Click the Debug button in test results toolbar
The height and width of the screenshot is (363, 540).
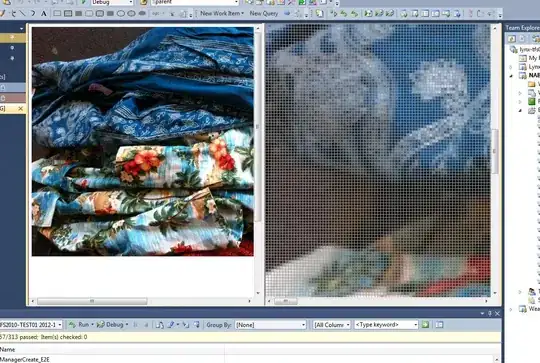pyautogui.click(x=110, y=324)
